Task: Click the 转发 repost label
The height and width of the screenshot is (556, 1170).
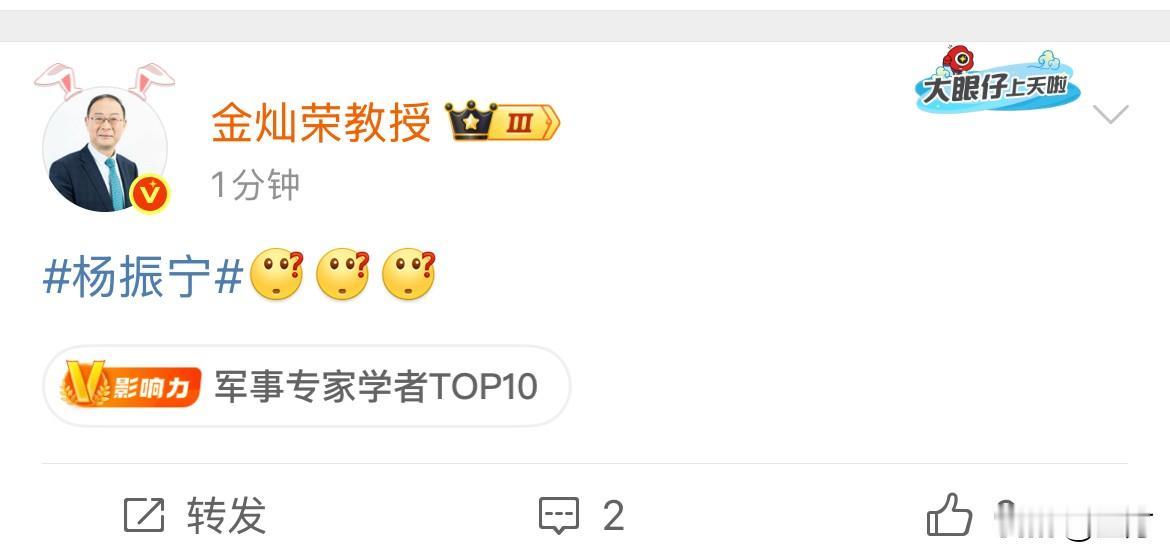Action: [x=227, y=515]
